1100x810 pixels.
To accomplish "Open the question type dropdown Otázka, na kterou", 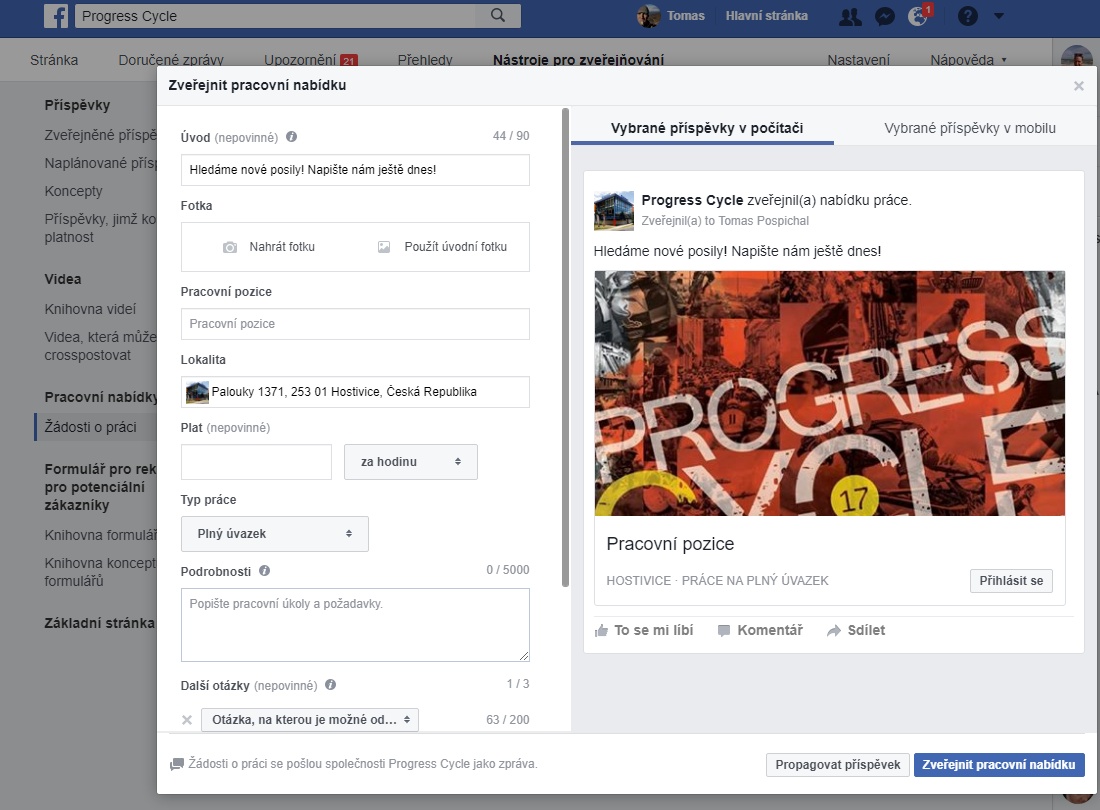I will click(310, 720).
